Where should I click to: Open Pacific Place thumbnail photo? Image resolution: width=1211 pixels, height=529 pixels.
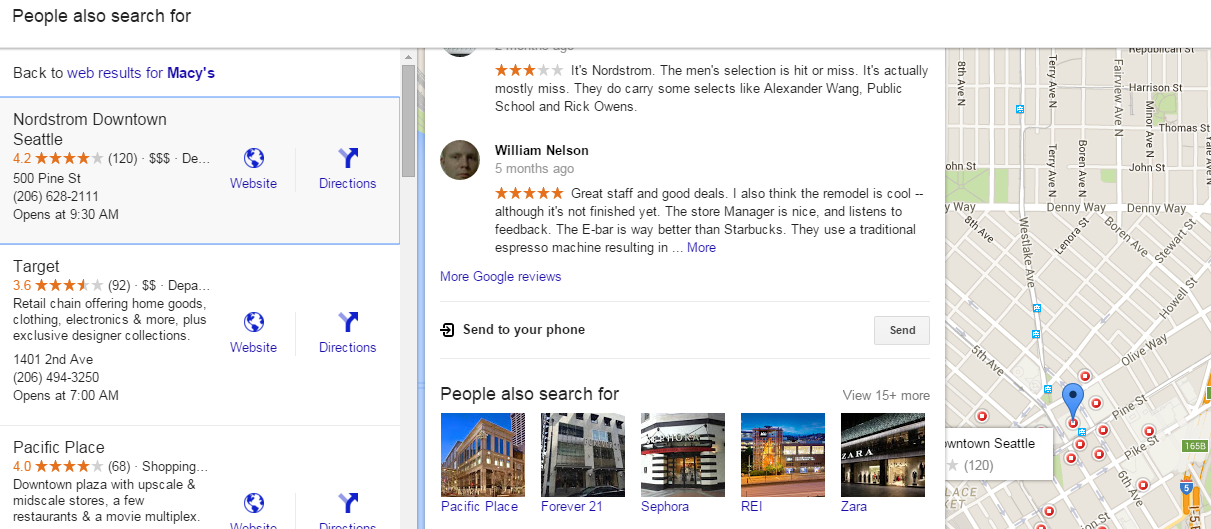[x=482, y=455]
